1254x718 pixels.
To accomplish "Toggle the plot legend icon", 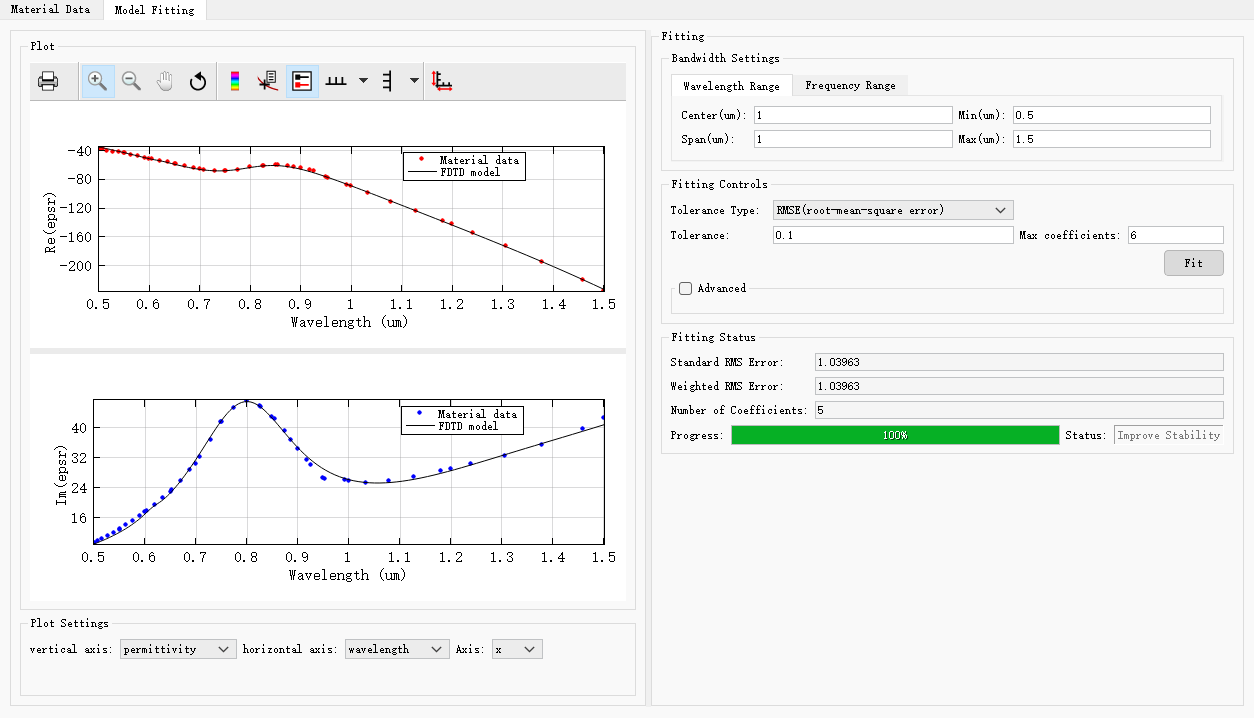I will 302,82.
